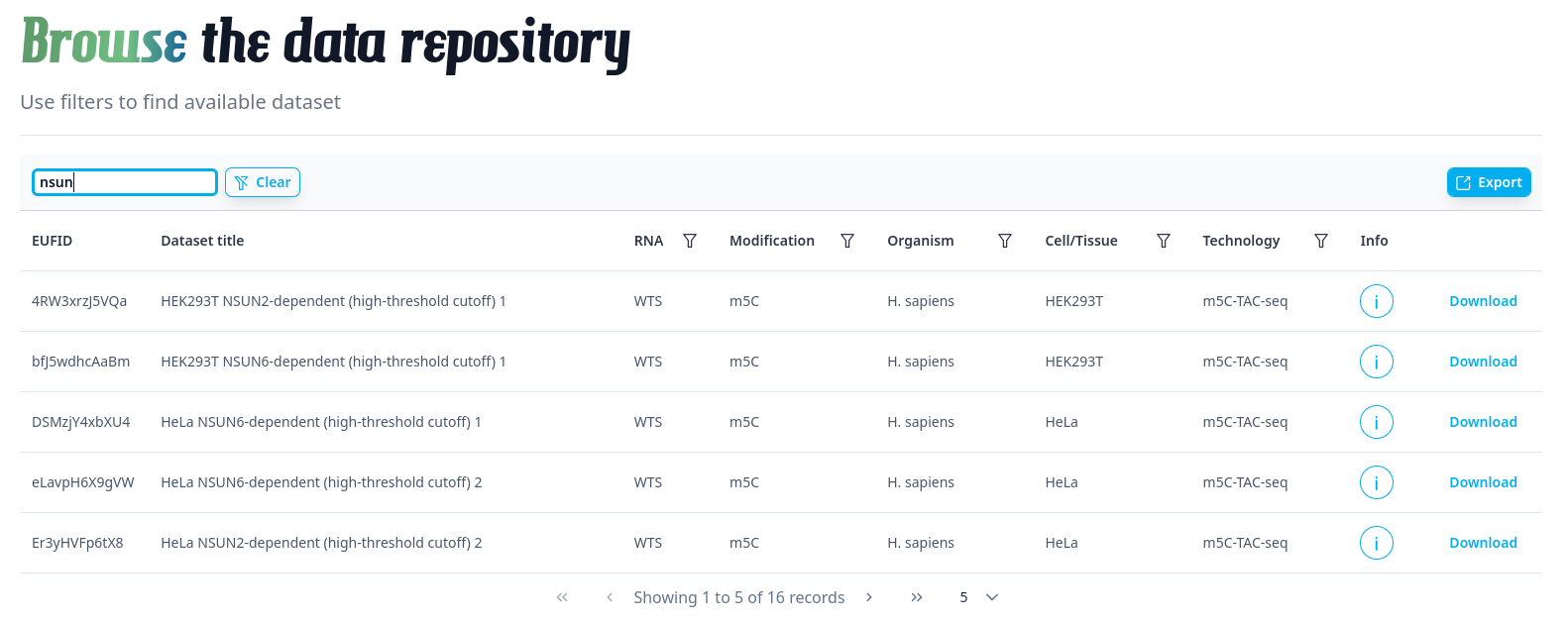Open the Modification column filter icon
Screen dimensions: 1568x626
(847, 241)
